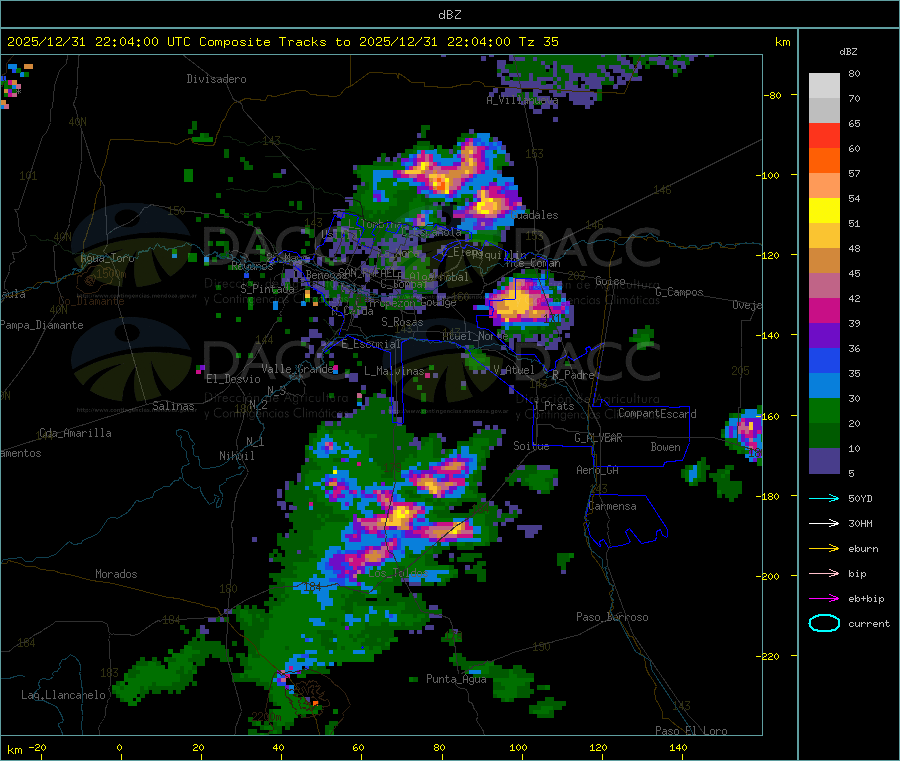Viewport: 900px width, 761px height.
Task: Click the yellow eburn arrow in legend
Action: pyautogui.click(x=824, y=548)
